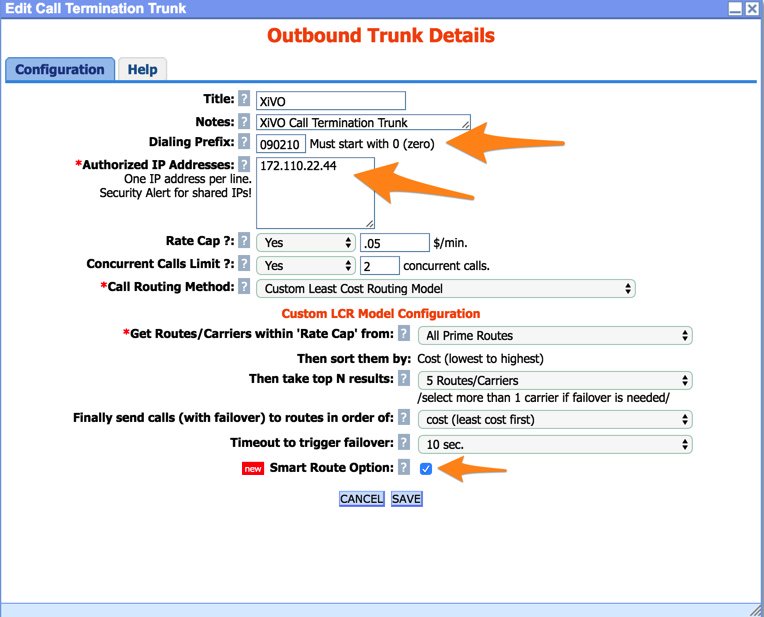The width and height of the screenshot is (764, 617).
Task: Grab the Notes field resize handle
Action: 466,125
